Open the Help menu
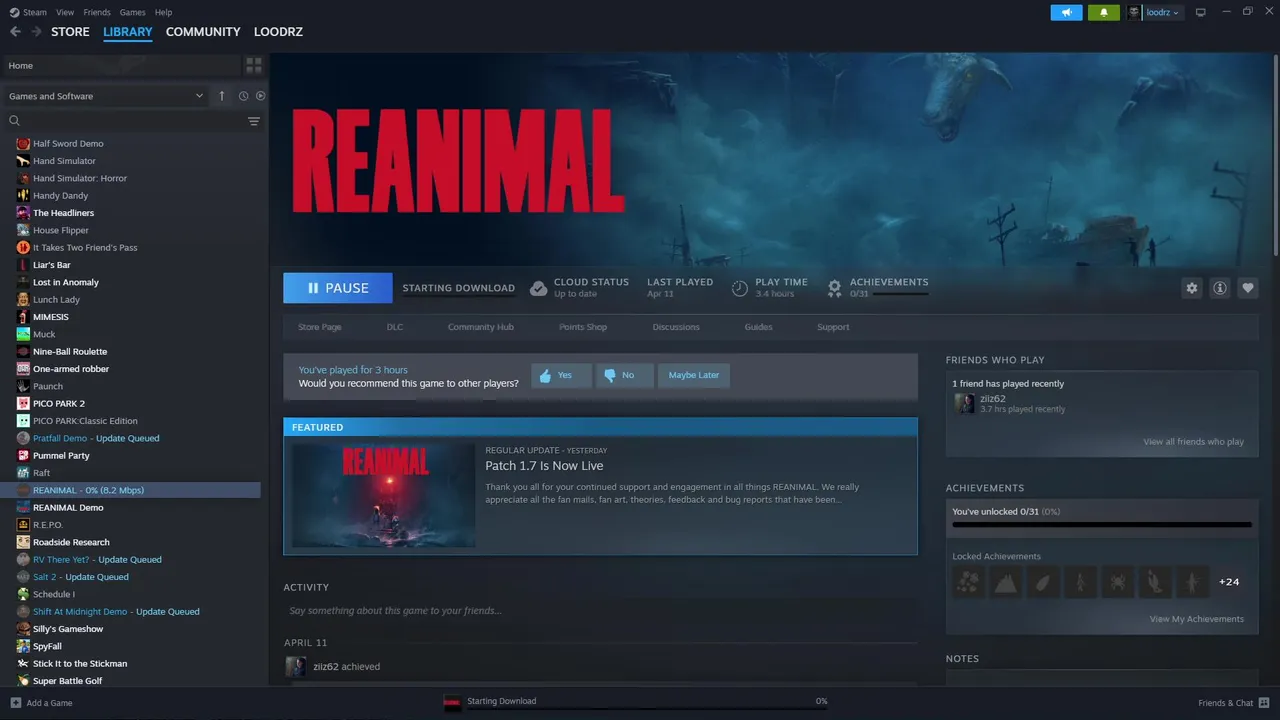The width and height of the screenshot is (1280, 720). (163, 12)
